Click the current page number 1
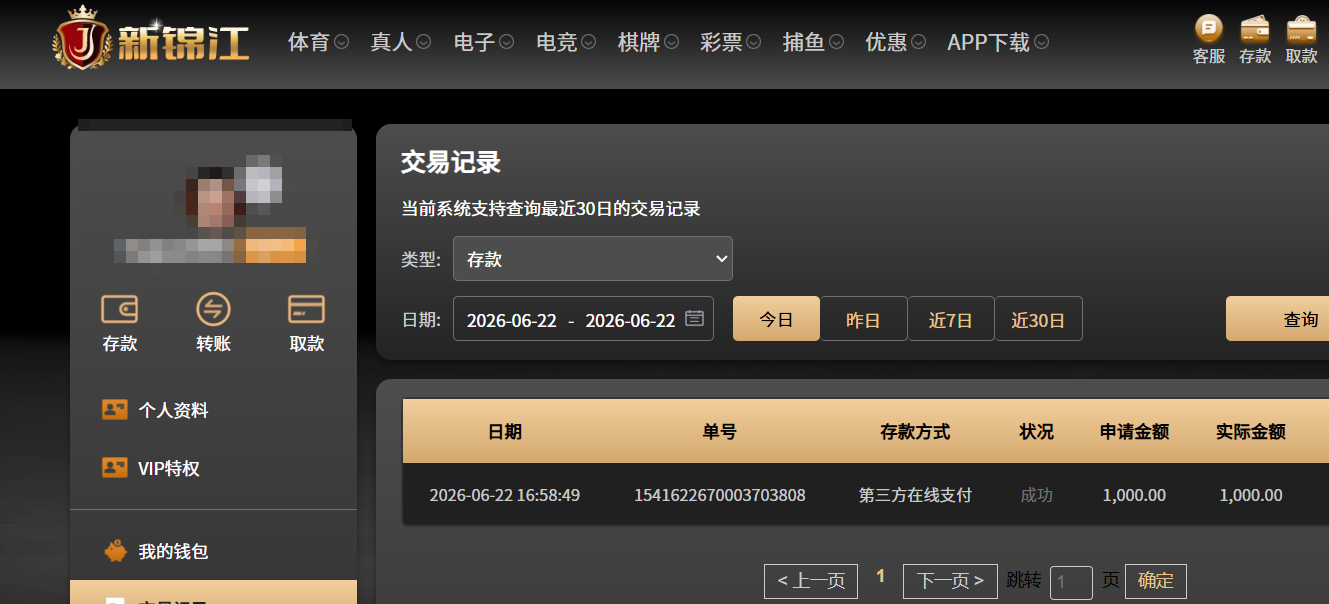Screen dimensions: 1329x604 coord(881,576)
